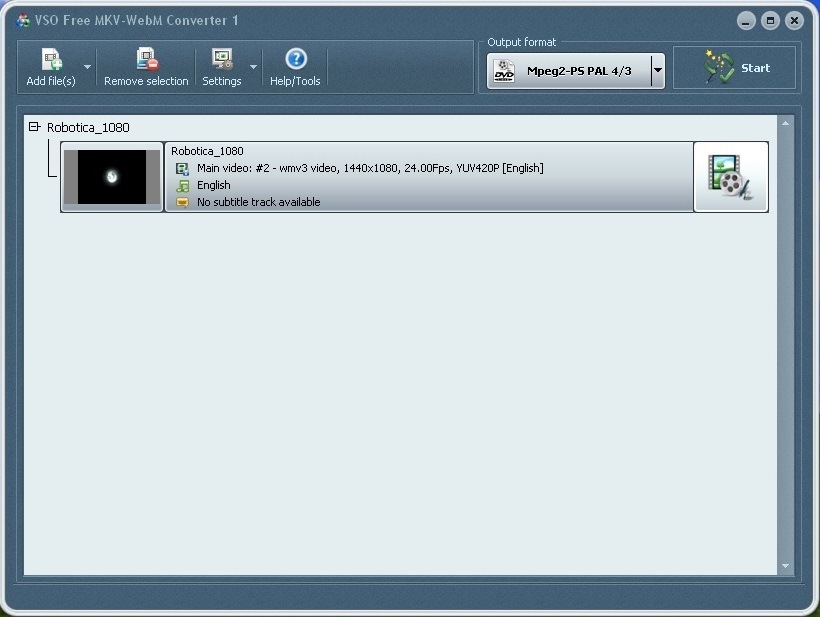Click the scrollbar up arrow
Image resolution: width=820 pixels, height=617 pixels.
[x=785, y=123]
